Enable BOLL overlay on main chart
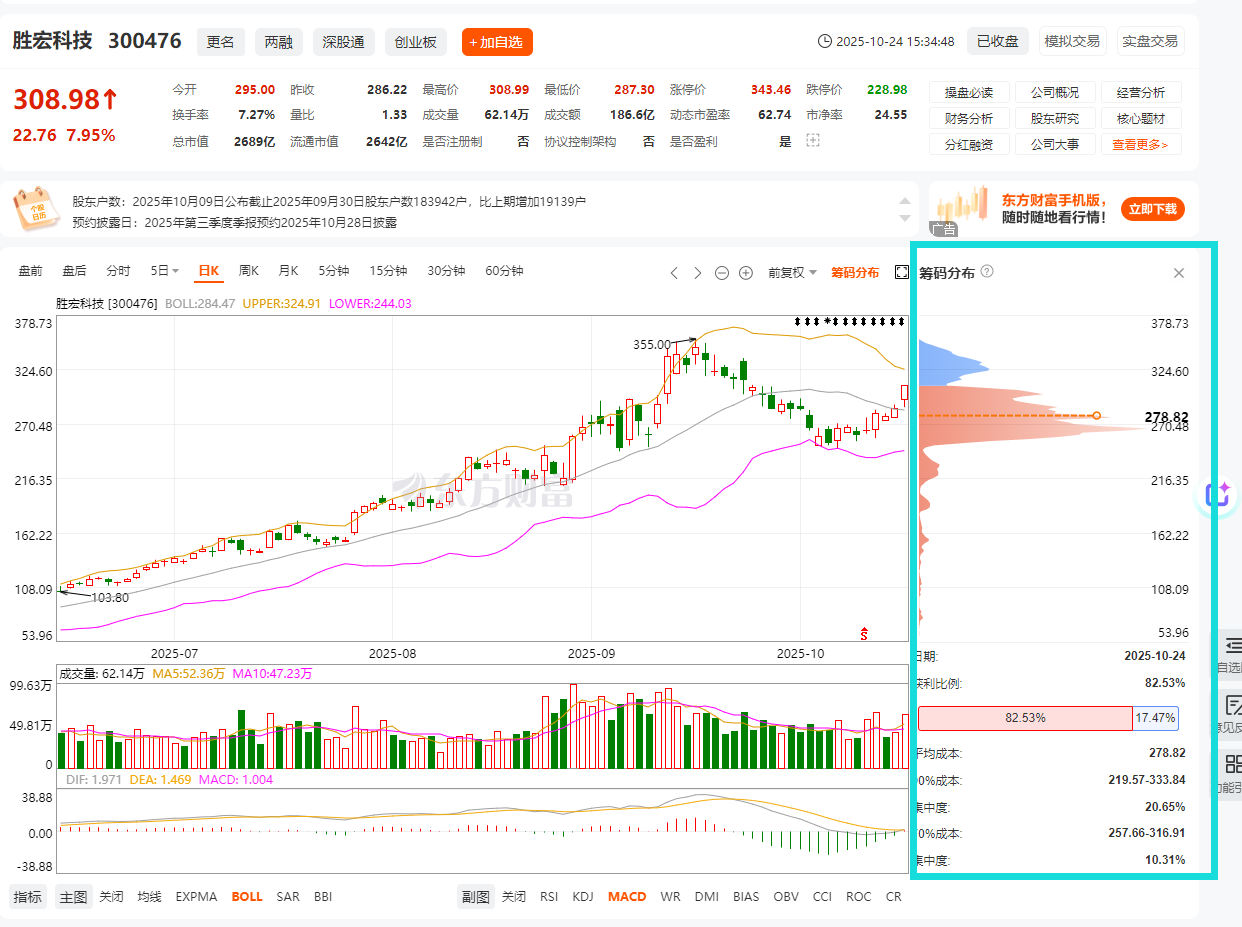Viewport: 1242px width, 927px height. (x=247, y=897)
